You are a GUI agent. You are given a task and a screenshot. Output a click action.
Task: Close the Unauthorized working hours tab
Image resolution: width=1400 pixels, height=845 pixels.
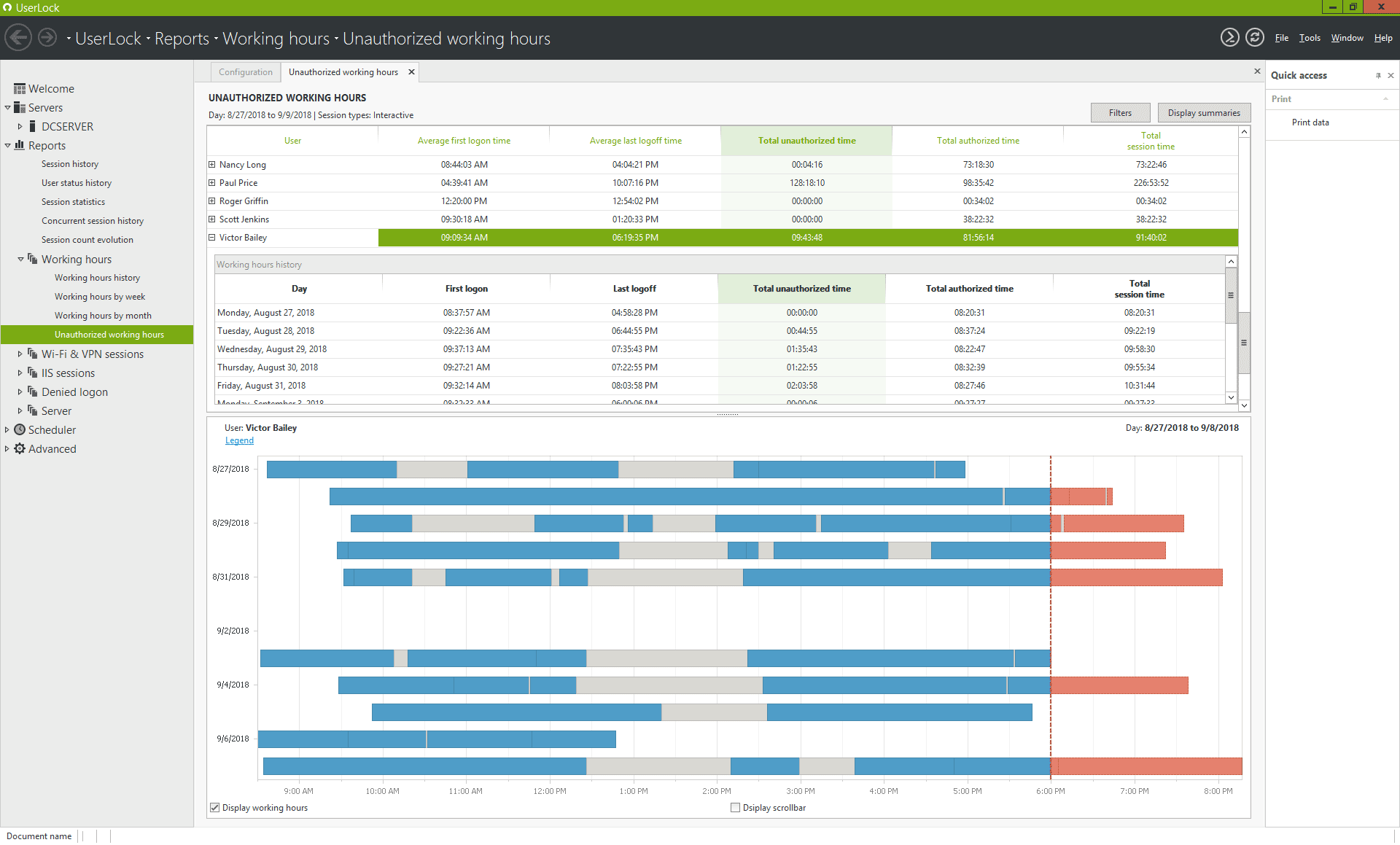tap(411, 71)
